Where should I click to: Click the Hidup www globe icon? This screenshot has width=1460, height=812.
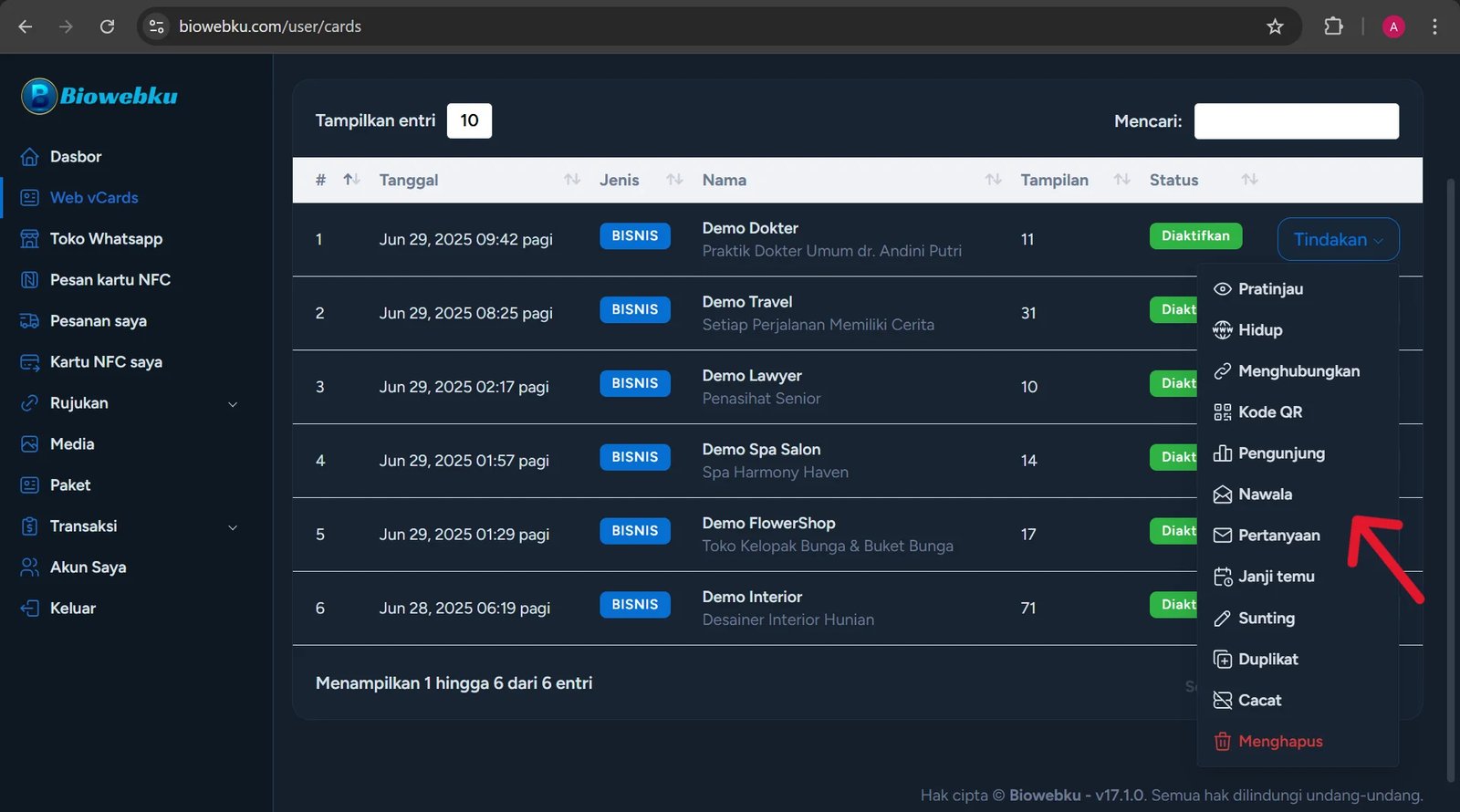tap(1223, 330)
